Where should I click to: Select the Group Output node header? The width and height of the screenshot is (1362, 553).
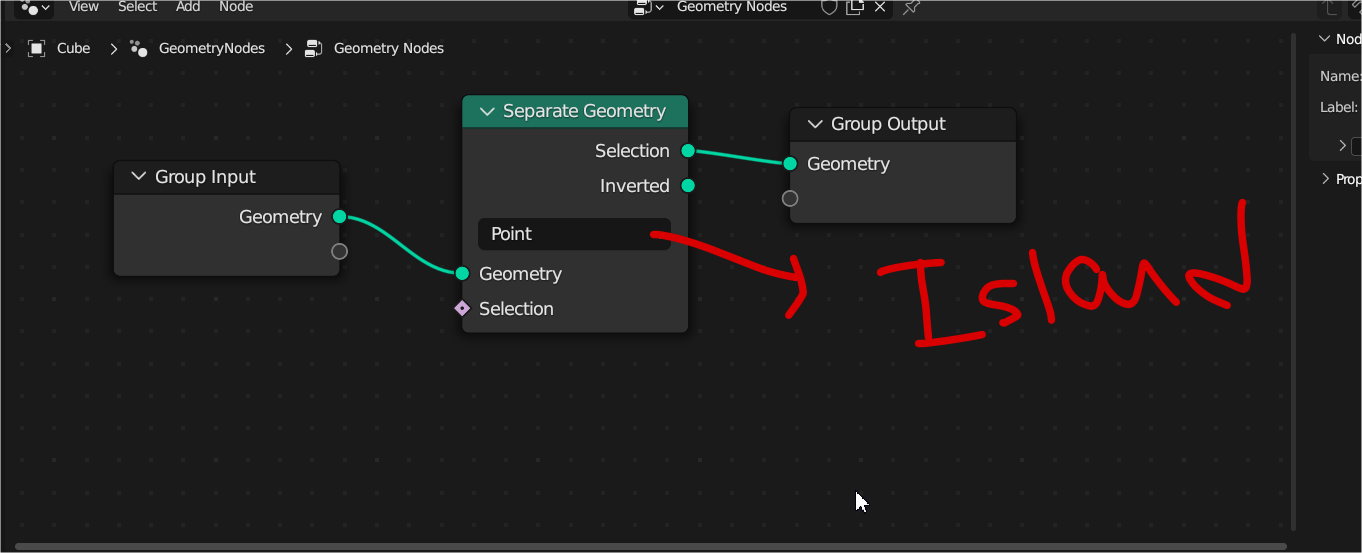[903, 124]
